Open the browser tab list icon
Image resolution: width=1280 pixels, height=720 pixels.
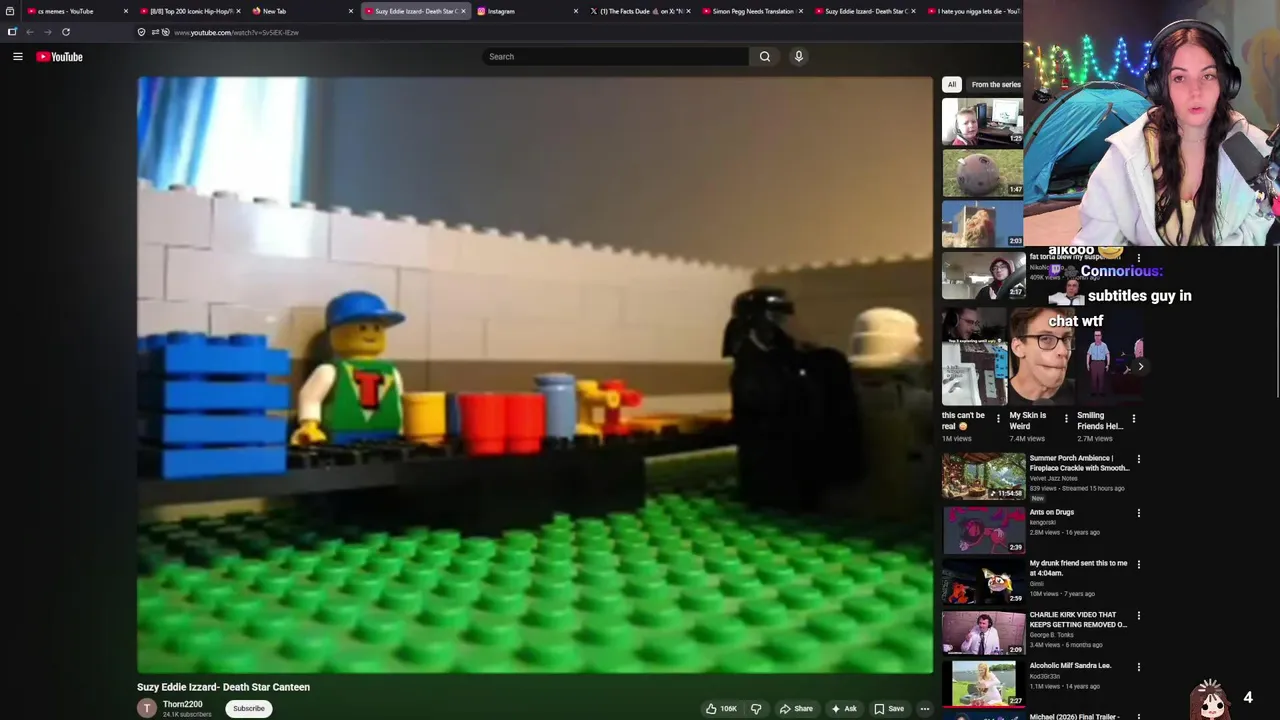tap(10, 11)
